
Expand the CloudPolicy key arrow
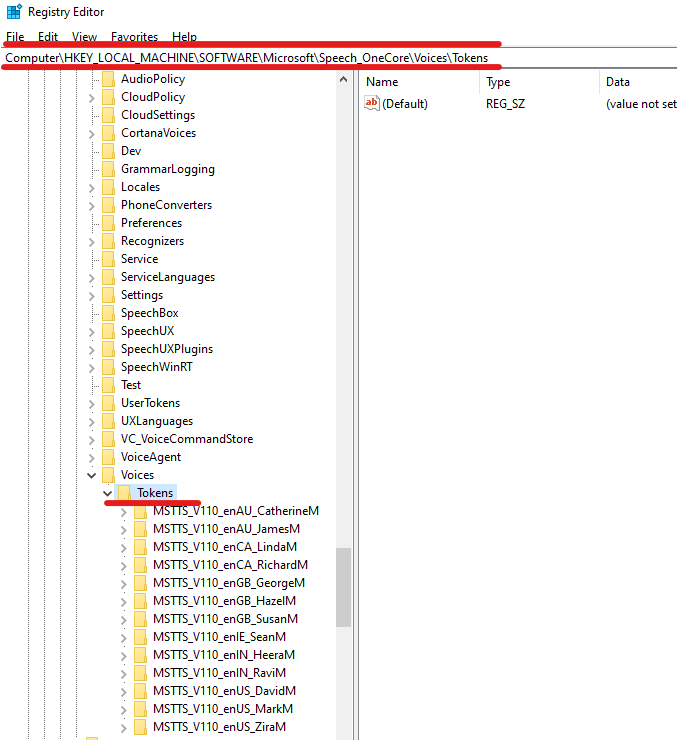click(x=92, y=98)
